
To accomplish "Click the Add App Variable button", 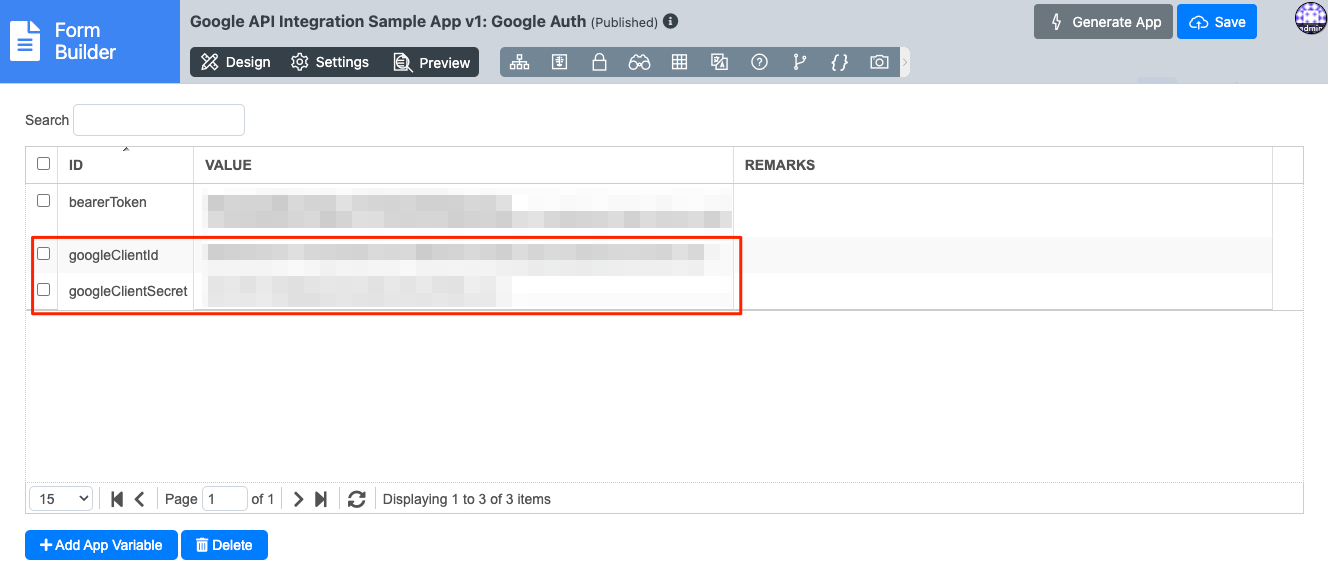I will (x=101, y=545).
